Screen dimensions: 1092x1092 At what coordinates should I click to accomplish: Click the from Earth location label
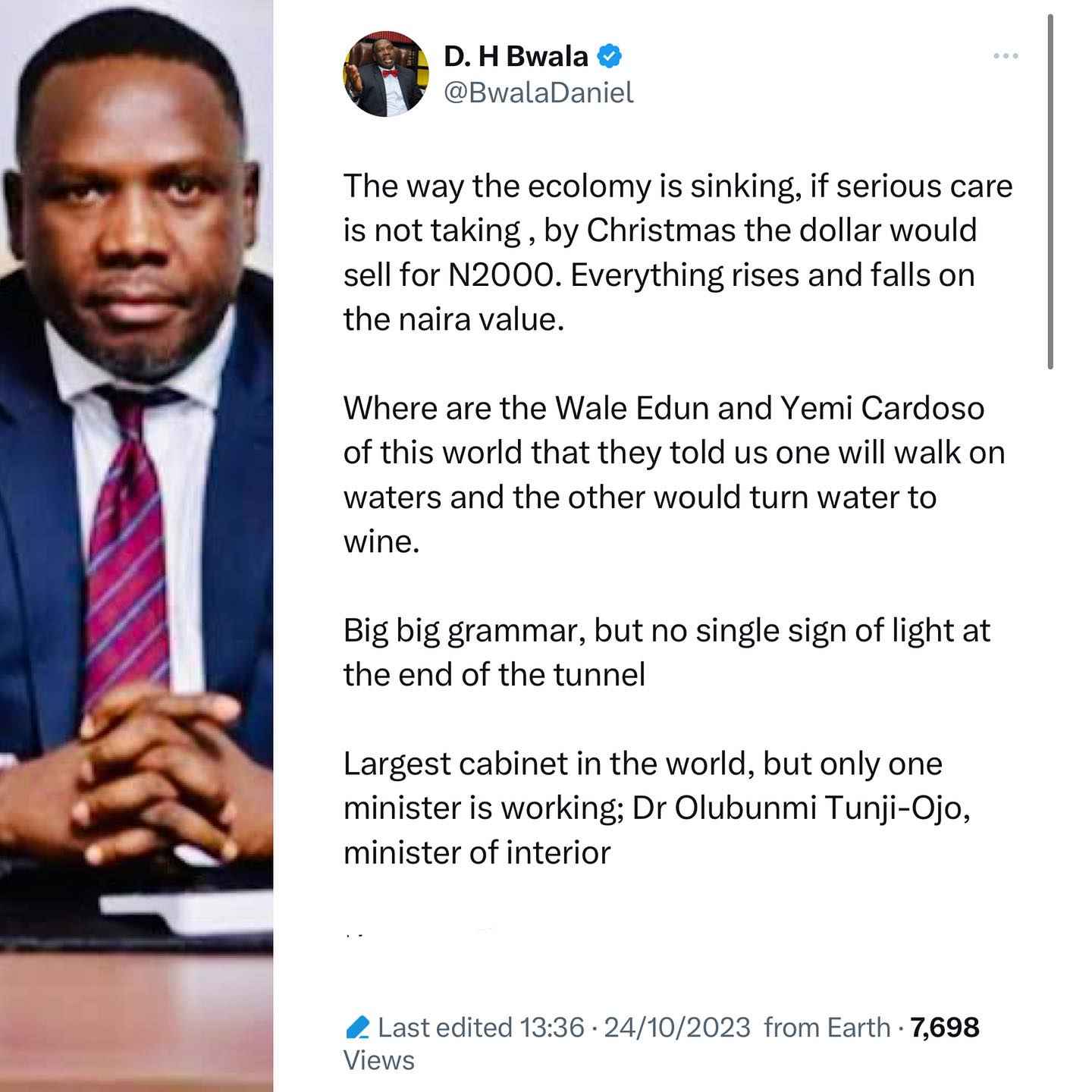tap(827, 1028)
